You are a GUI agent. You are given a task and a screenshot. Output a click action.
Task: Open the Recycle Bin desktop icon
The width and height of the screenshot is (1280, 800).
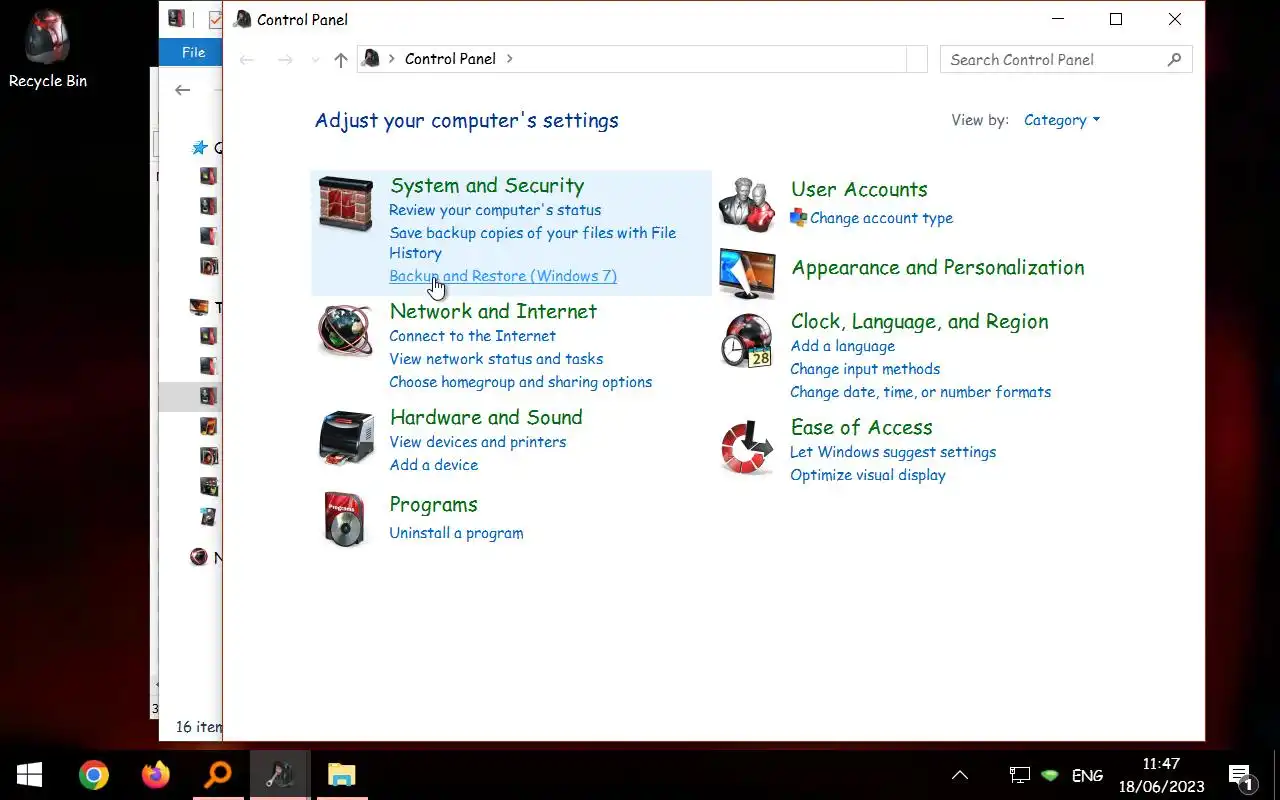pos(48,50)
